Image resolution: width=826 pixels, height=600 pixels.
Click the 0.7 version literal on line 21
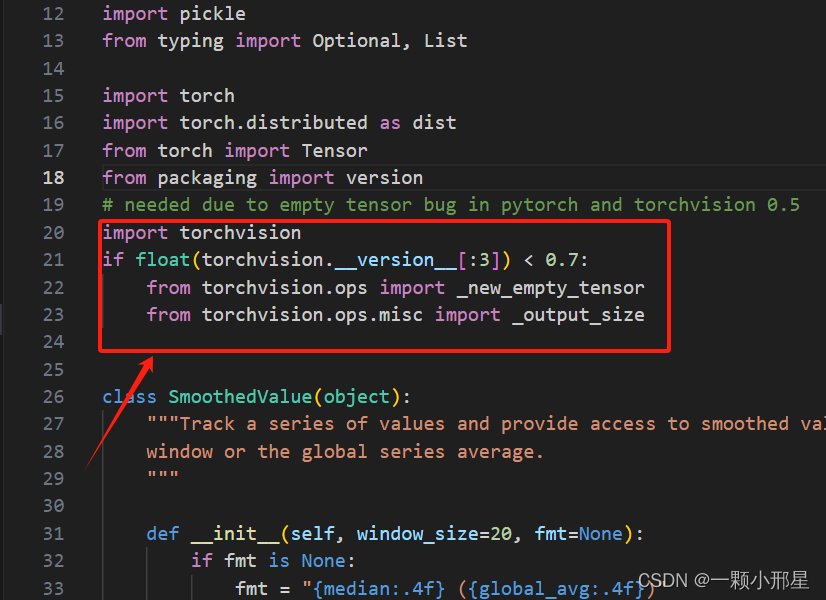point(563,259)
